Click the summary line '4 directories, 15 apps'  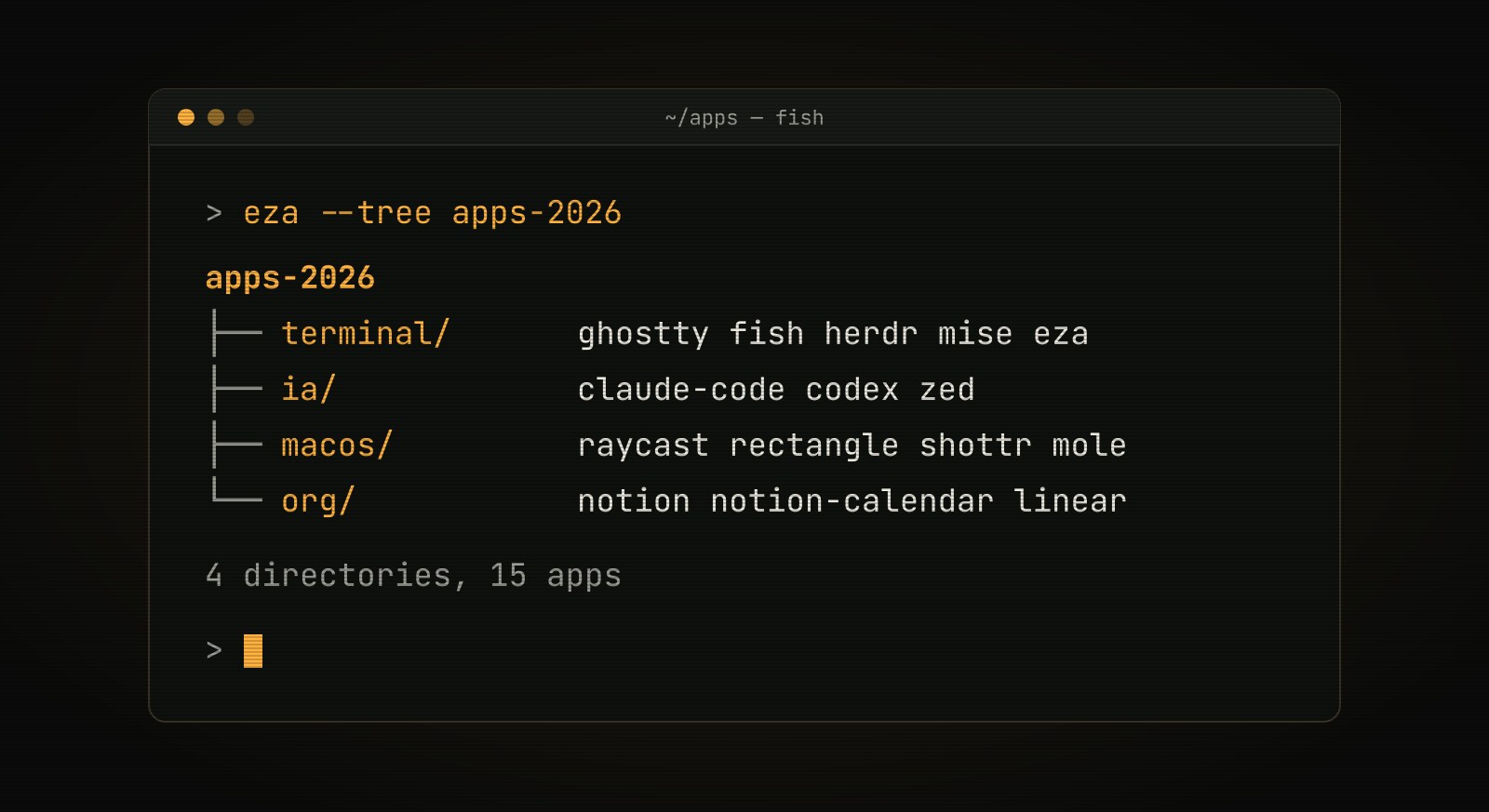(413, 576)
